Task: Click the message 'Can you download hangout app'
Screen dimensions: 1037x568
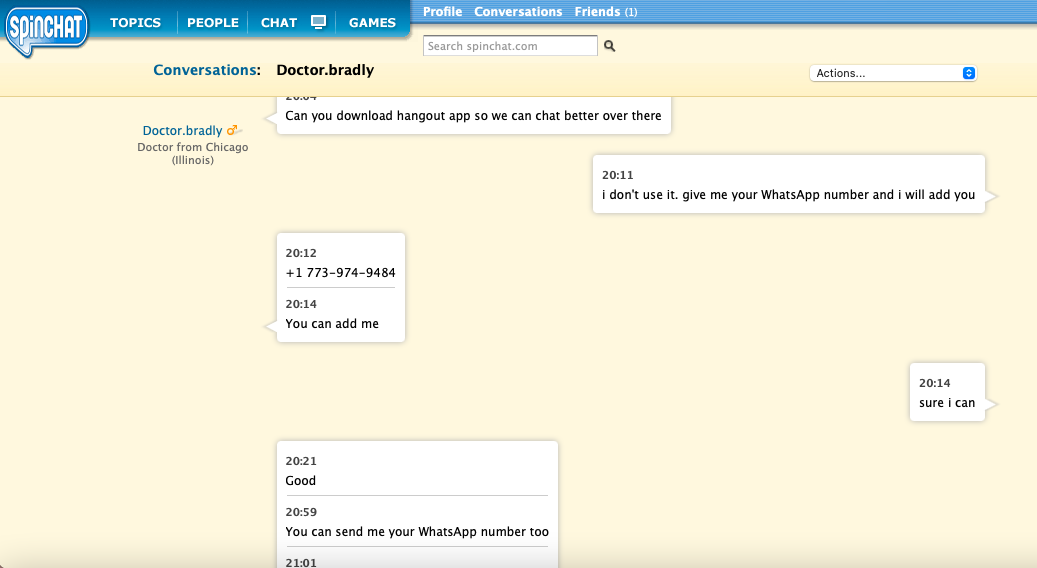Action: (x=474, y=116)
